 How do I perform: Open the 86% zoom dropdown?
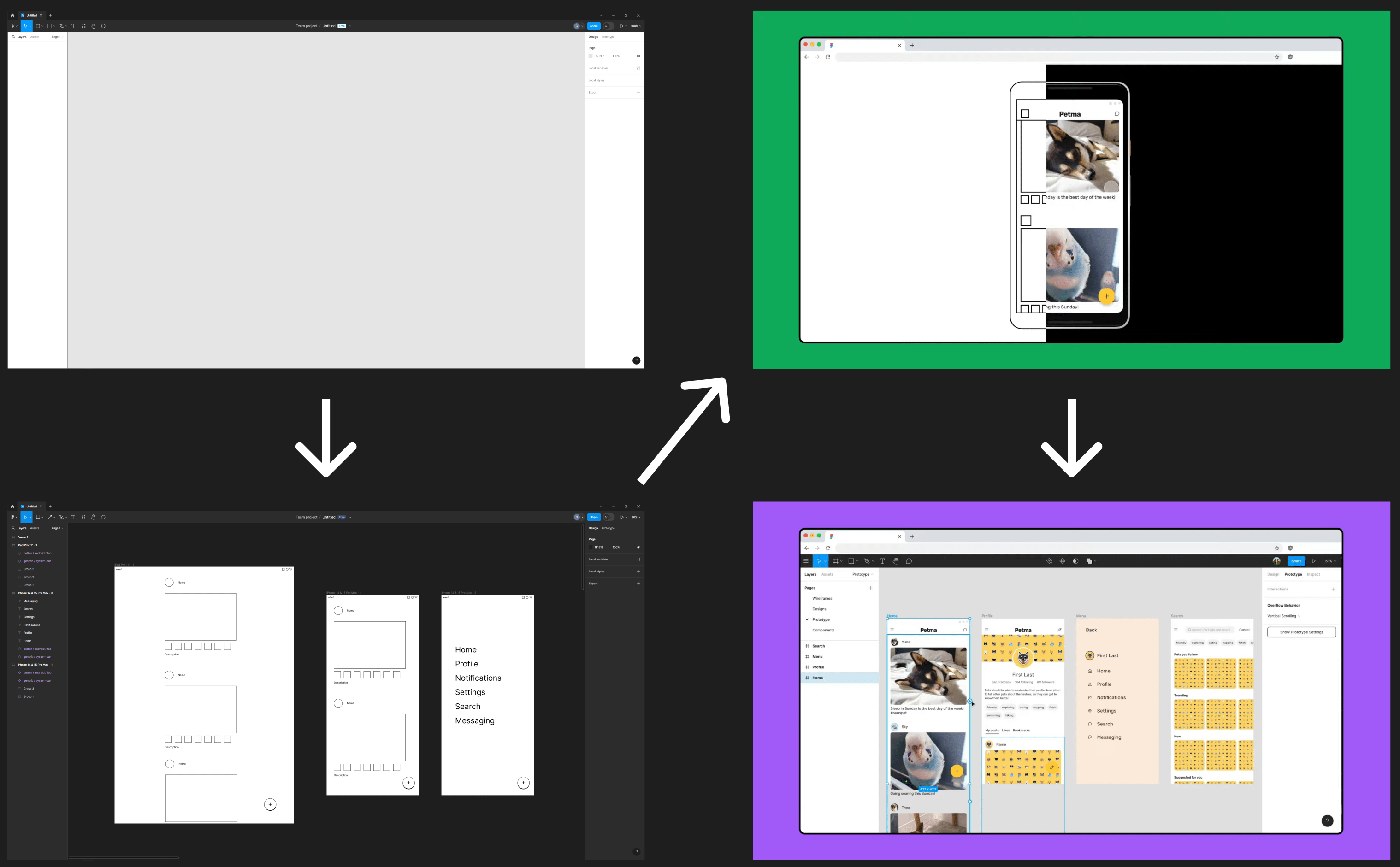click(636, 517)
